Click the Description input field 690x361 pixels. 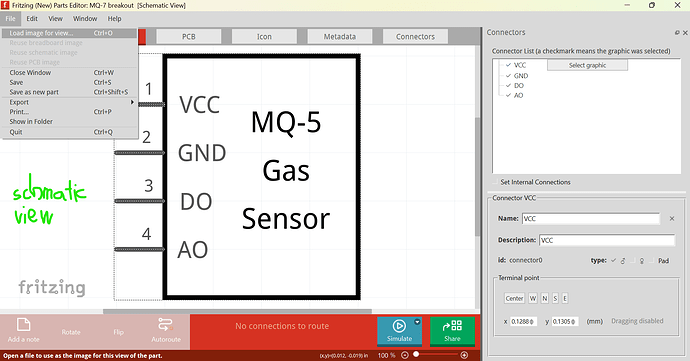[607, 240]
